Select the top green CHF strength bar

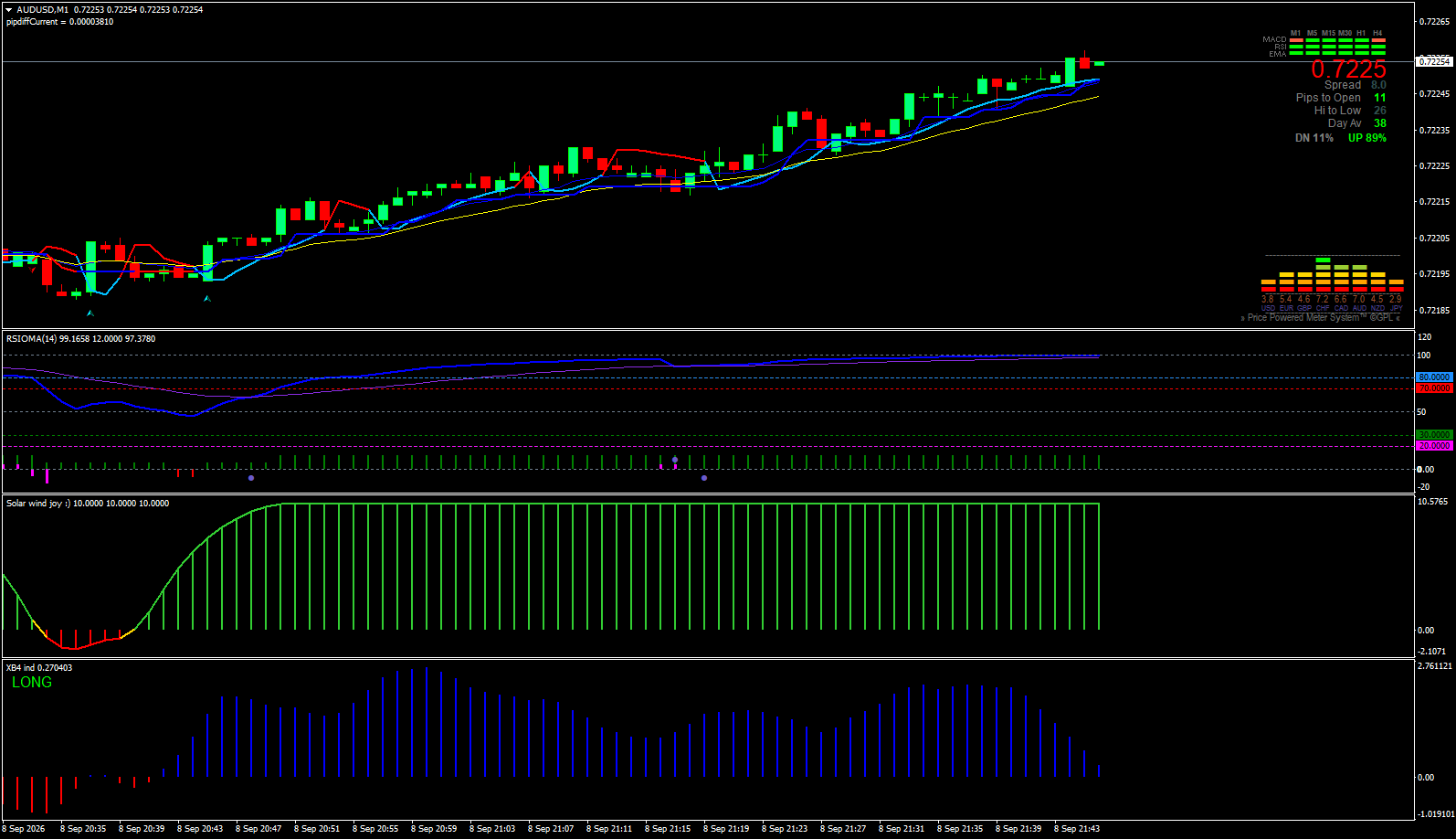pyautogui.click(x=1323, y=260)
